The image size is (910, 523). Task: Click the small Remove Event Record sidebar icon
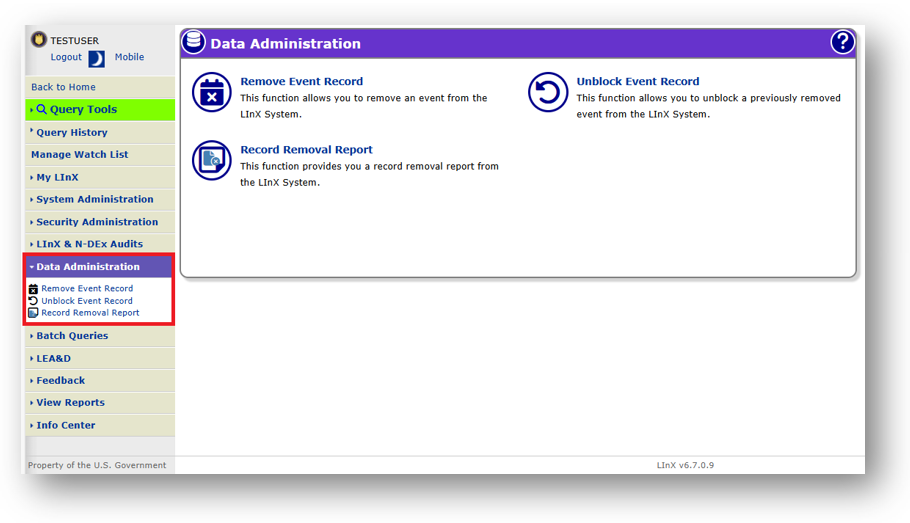tap(33, 289)
